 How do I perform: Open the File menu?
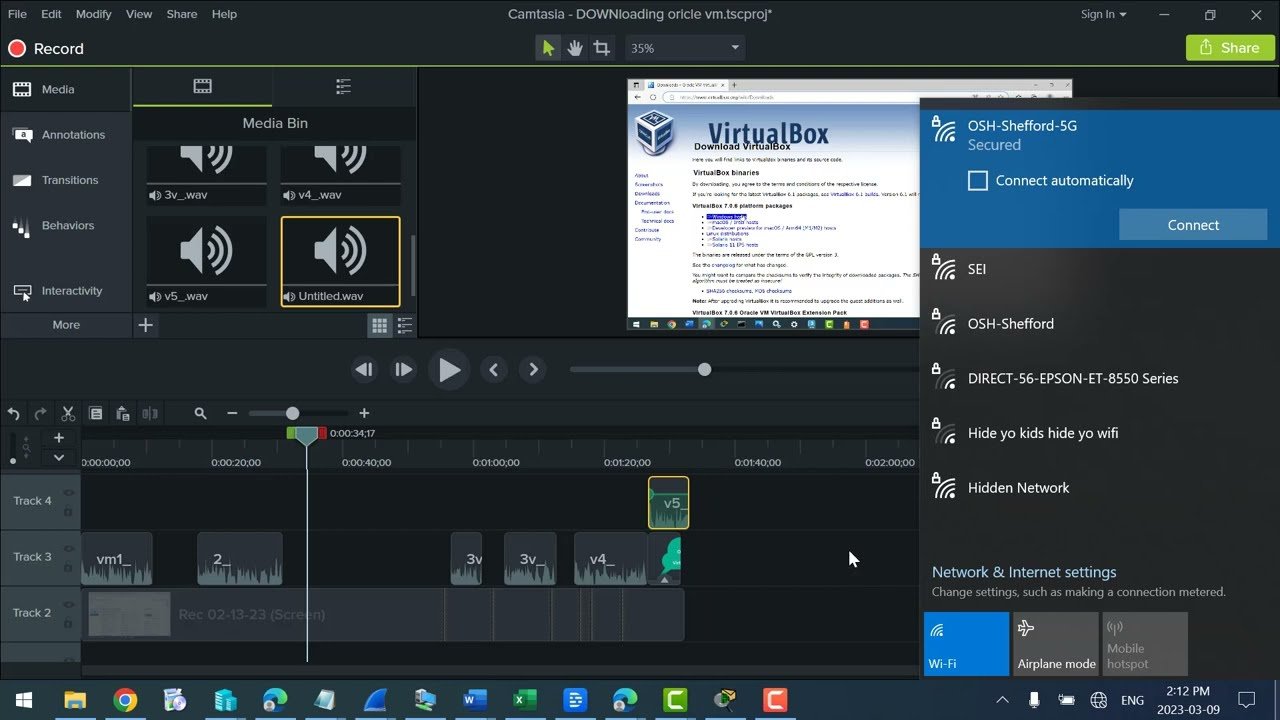click(x=17, y=14)
